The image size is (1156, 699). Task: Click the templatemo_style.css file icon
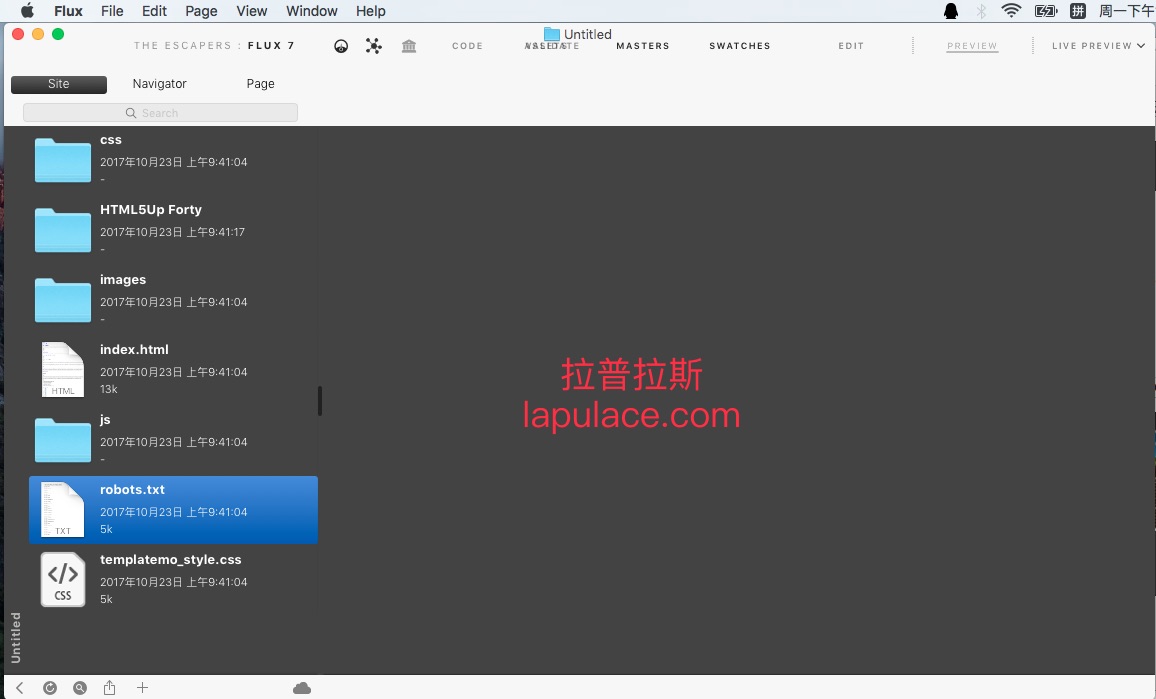point(63,580)
